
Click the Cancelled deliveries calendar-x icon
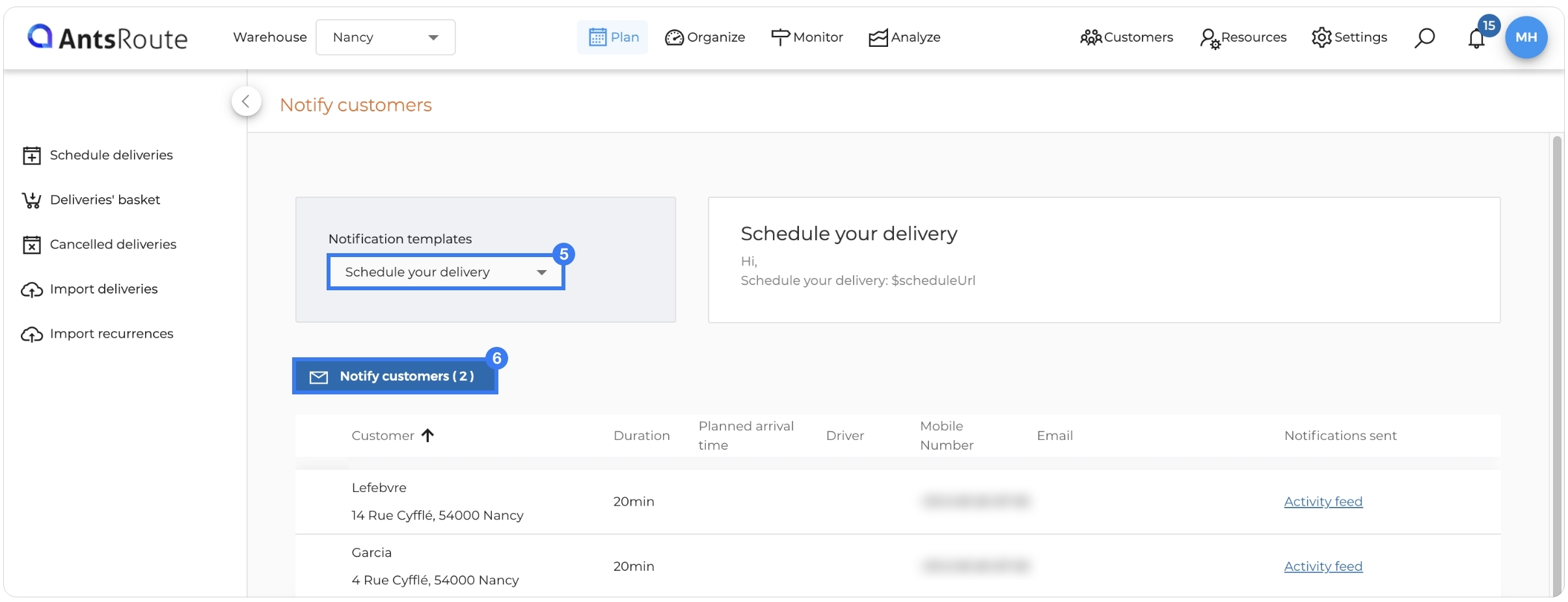[x=32, y=245]
